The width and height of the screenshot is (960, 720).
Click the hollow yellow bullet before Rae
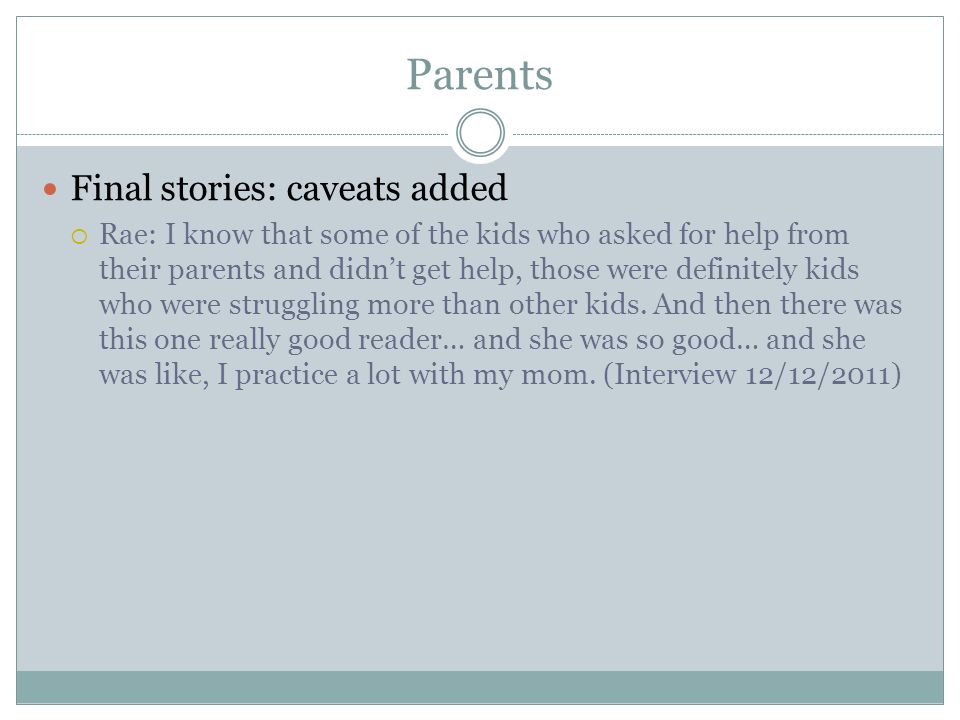click(x=80, y=236)
